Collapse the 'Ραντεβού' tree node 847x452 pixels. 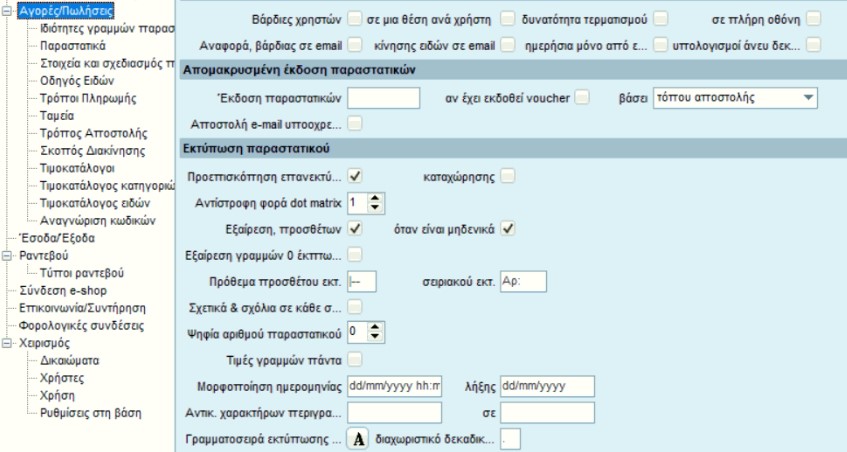(x=6, y=255)
